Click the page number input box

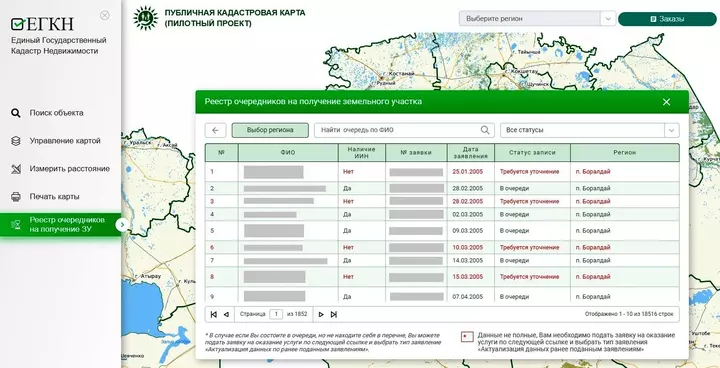pos(276,314)
